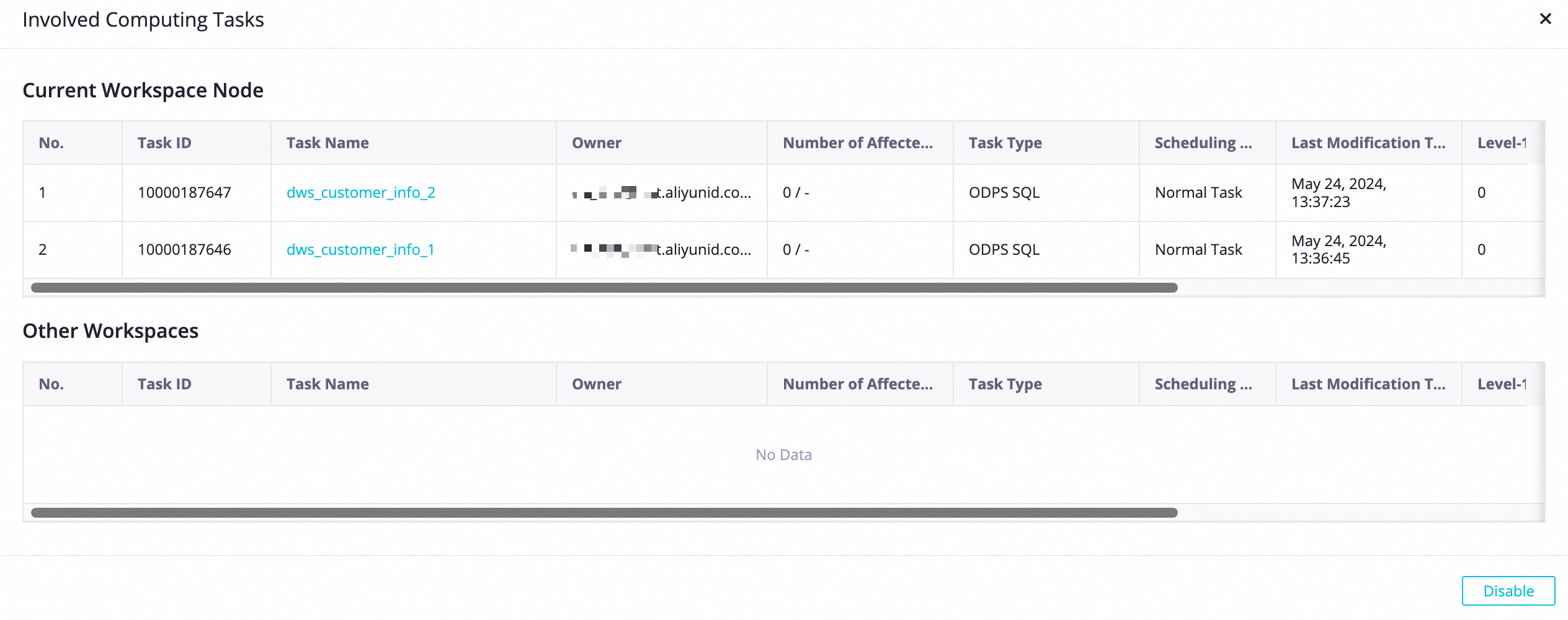Click Task Type header in Other Workspaces table

pyautogui.click(x=1005, y=384)
